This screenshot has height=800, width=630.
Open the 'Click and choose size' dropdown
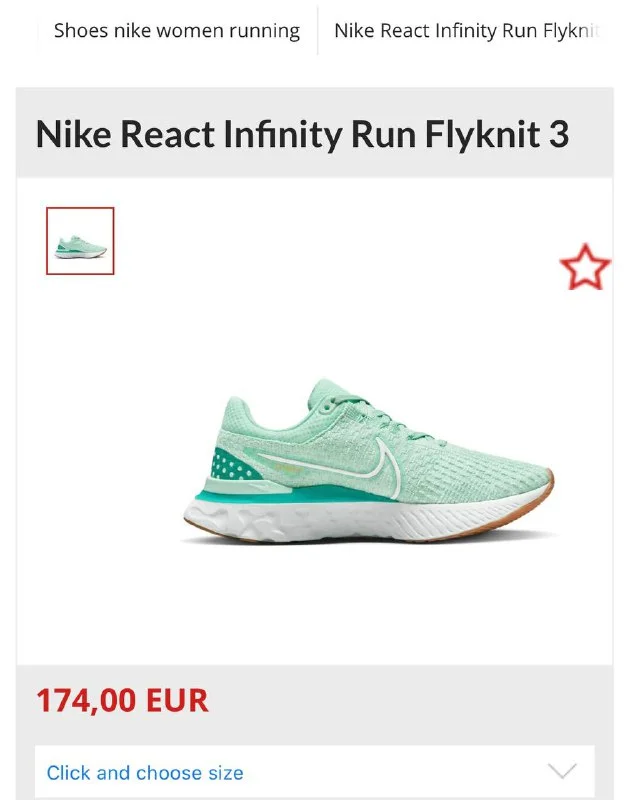click(315, 771)
